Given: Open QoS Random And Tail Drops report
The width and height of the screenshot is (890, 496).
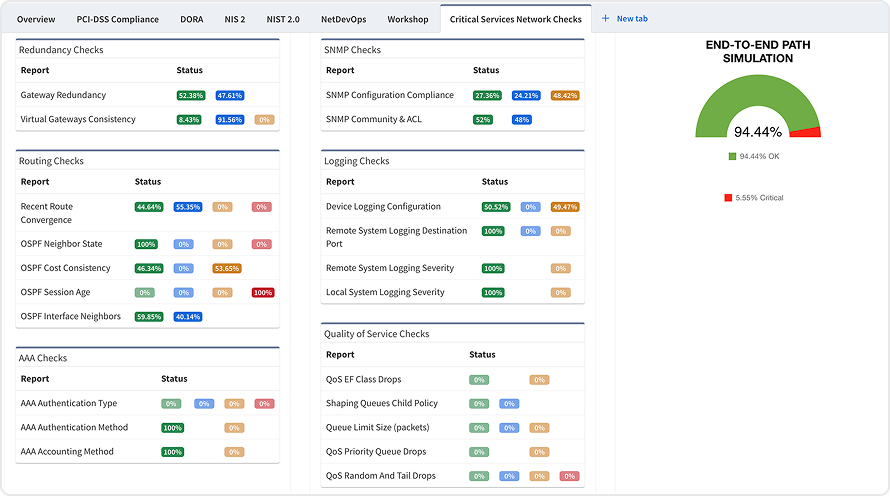Looking at the screenshot, I should (380, 476).
